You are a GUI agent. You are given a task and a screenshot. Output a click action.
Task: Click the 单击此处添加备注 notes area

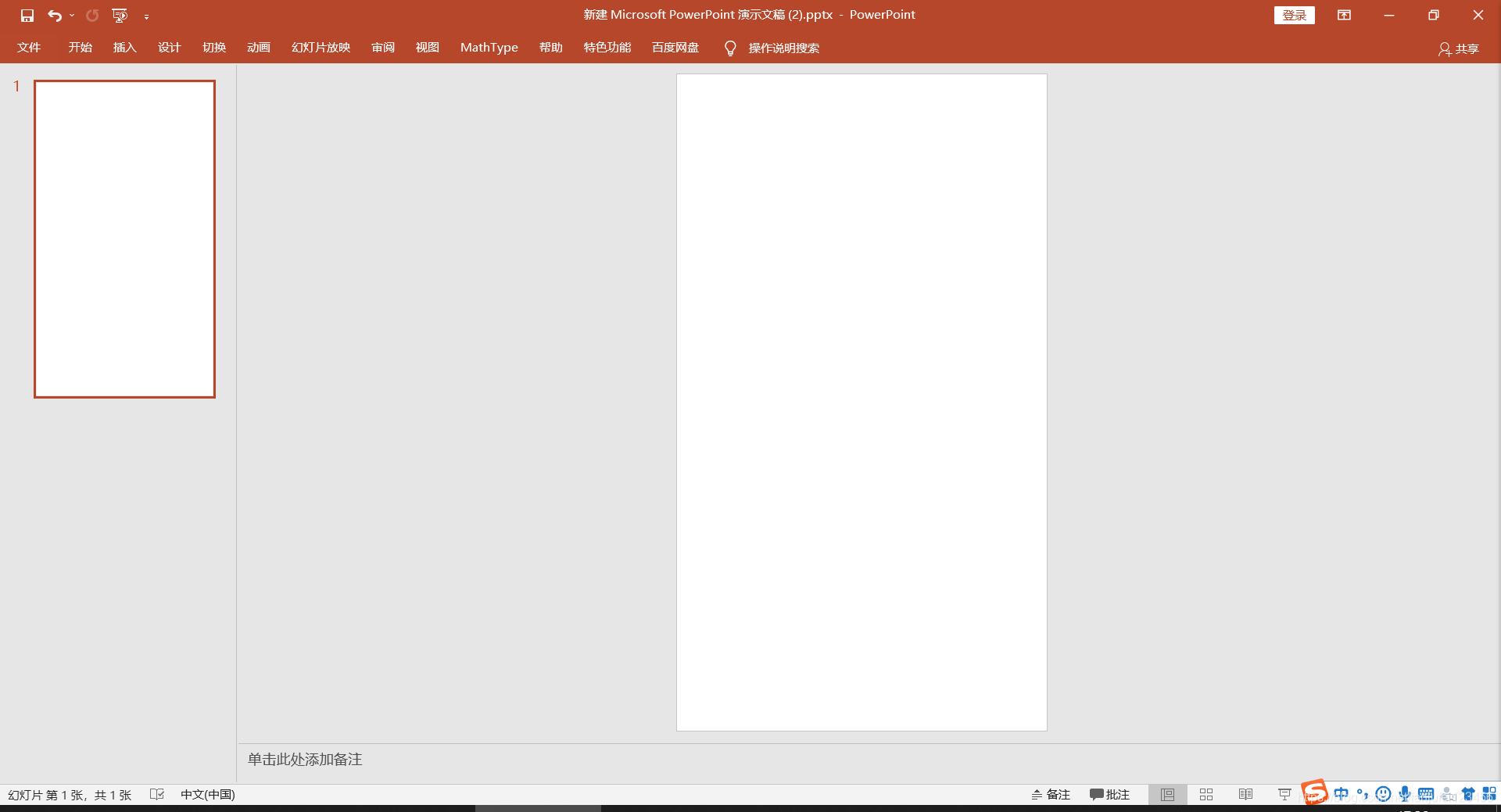point(305,760)
